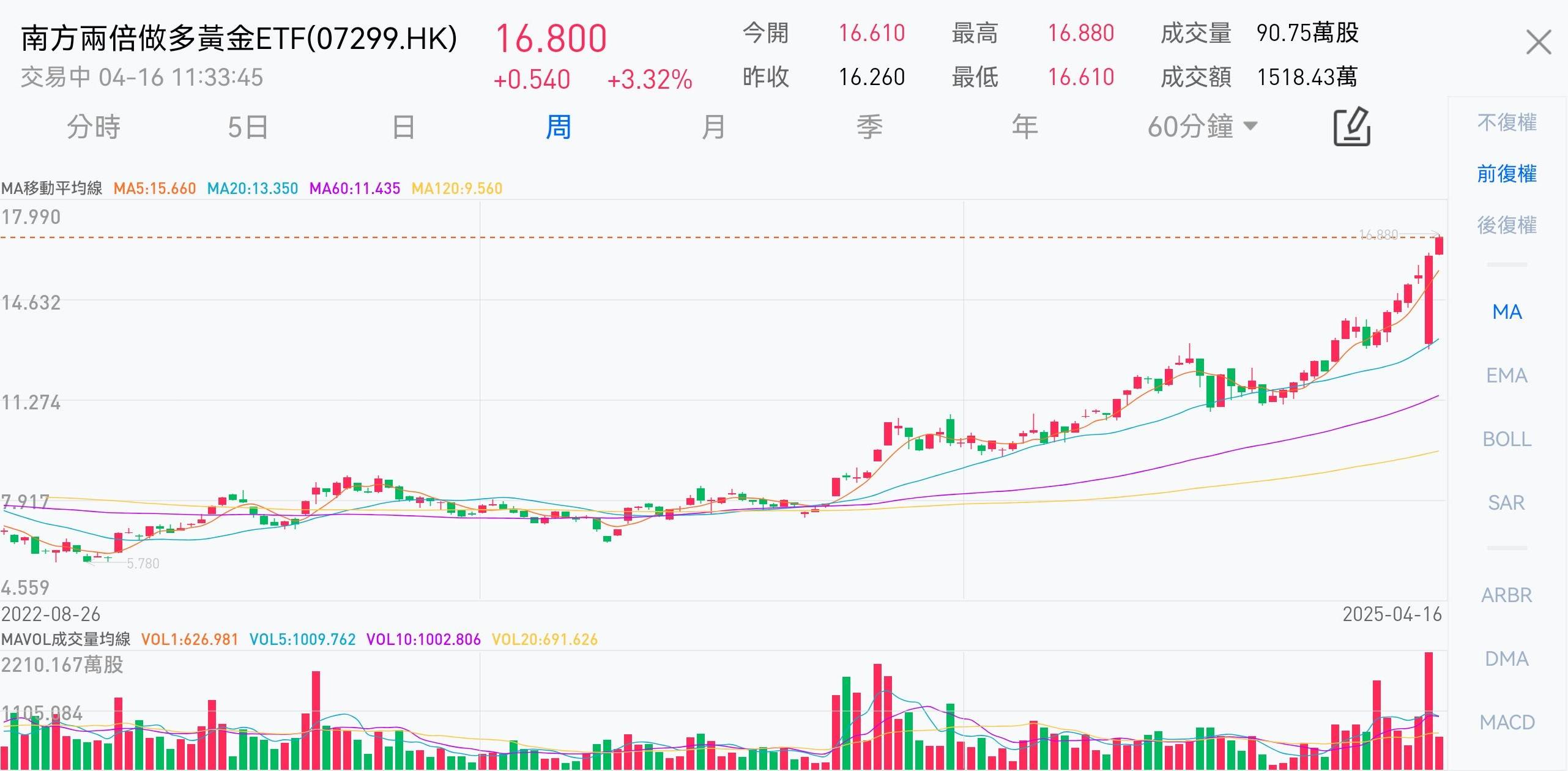
Task: Click the trading status 交易中 04-16 11:33:45
Action: (142, 78)
